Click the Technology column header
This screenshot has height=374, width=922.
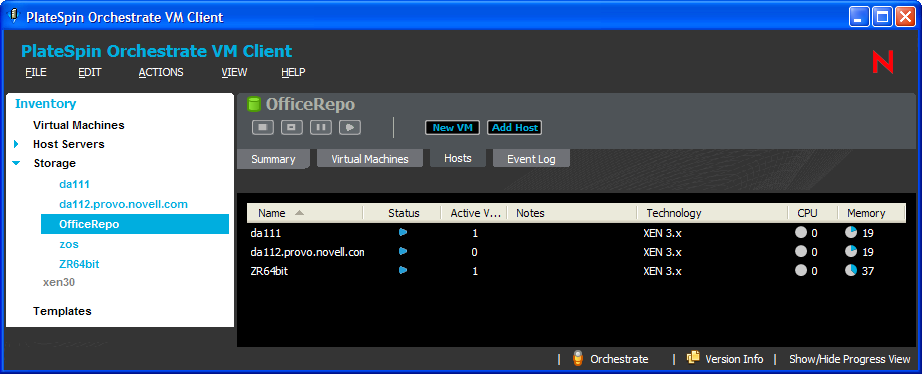point(713,213)
